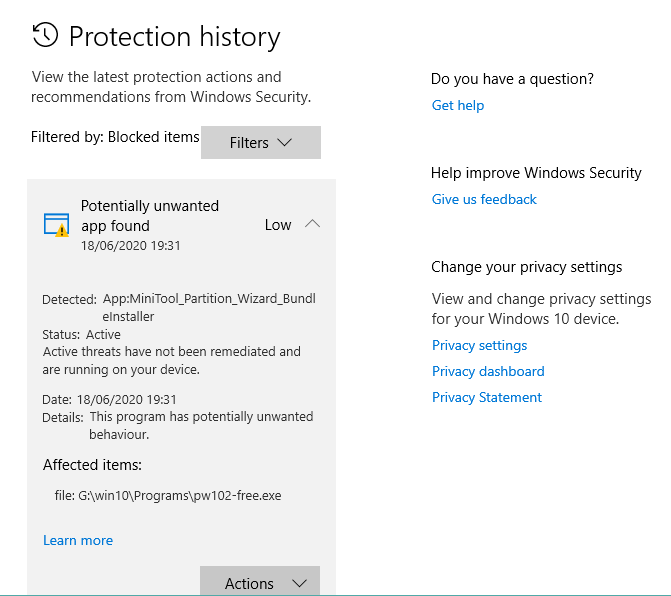
Task: Click the Low severity label
Action: [x=278, y=225]
